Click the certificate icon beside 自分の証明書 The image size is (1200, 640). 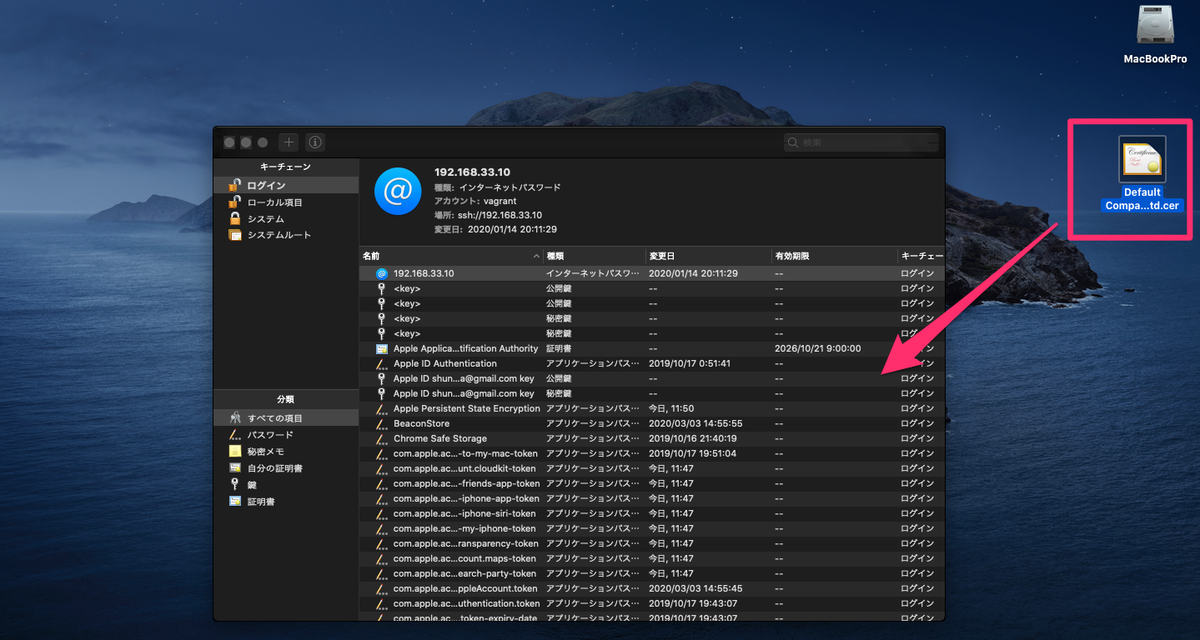tap(235, 468)
